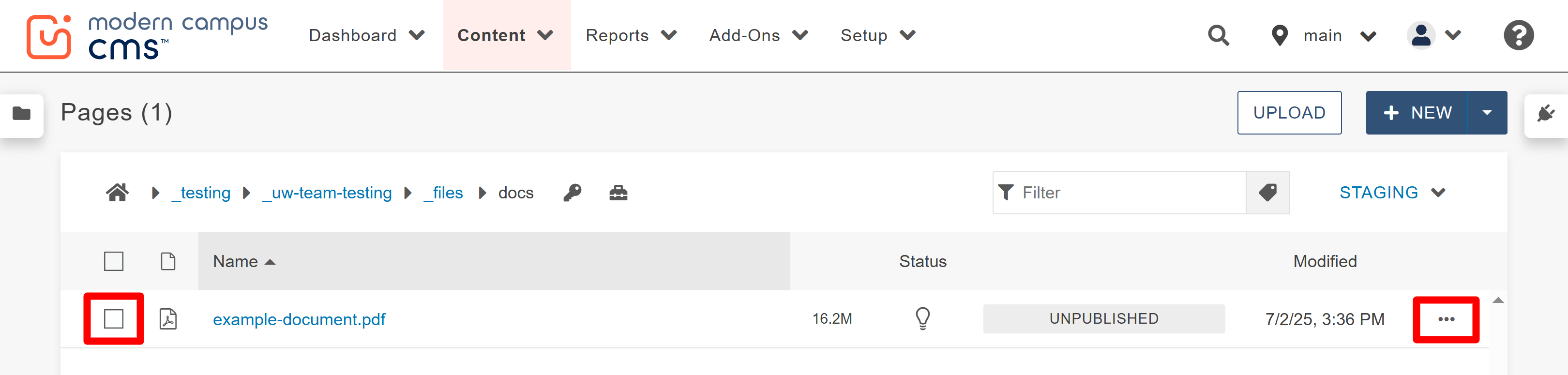The height and width of the screenshot is (375, 1568).
Task: Click the tag filter icon beside Filter field
Action: (x=1267, y=193)
